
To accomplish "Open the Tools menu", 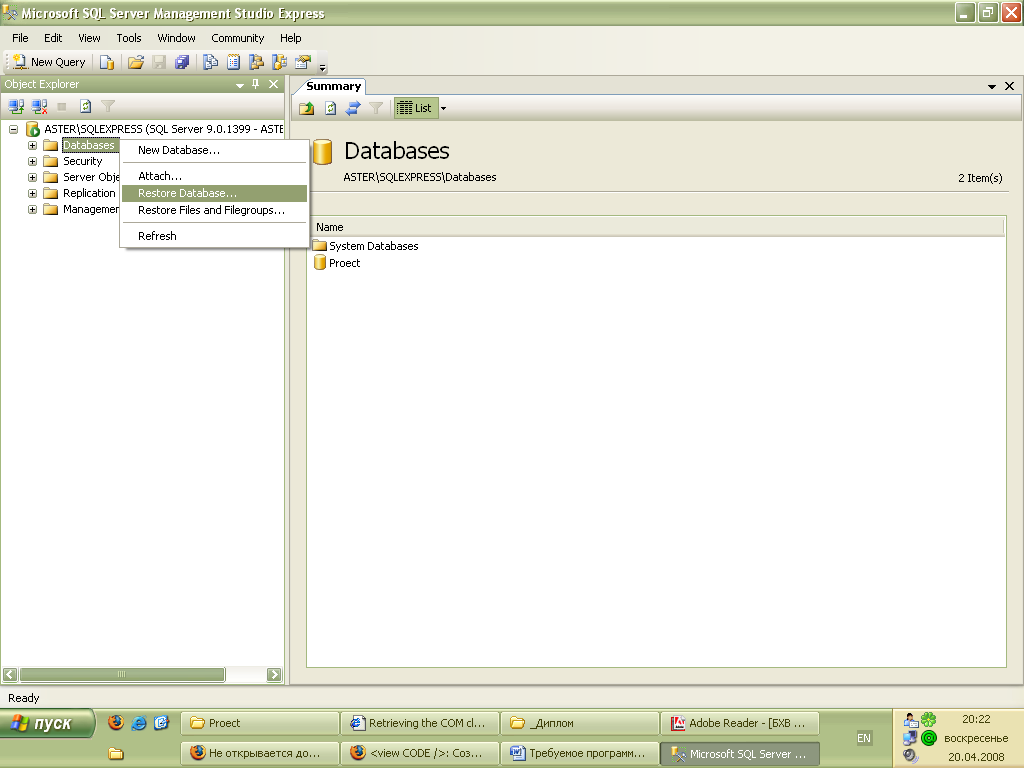I will (x=129, y=38).
